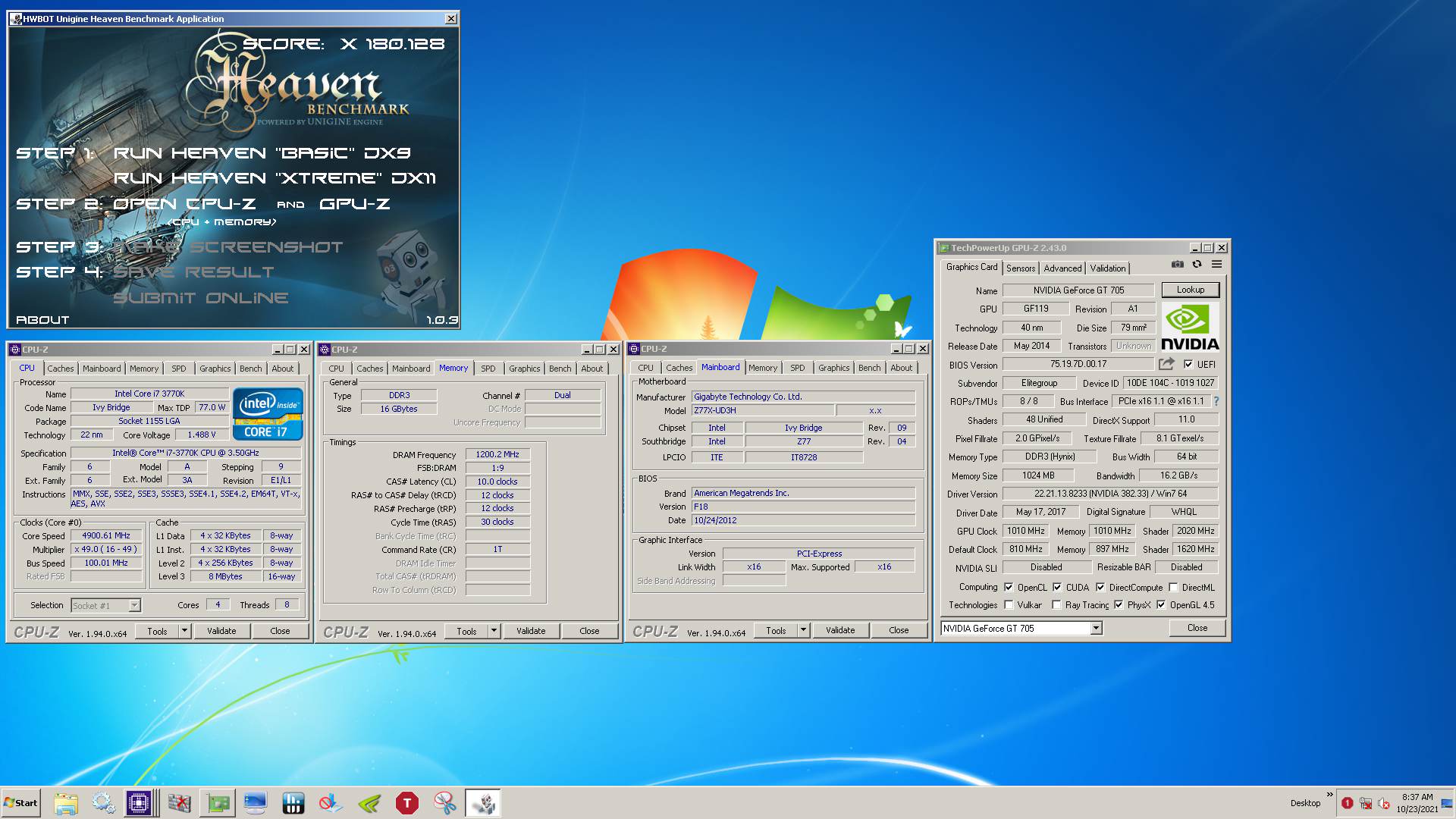Open Bench tab in Mainboard CPU-Z window

[870, 368]
